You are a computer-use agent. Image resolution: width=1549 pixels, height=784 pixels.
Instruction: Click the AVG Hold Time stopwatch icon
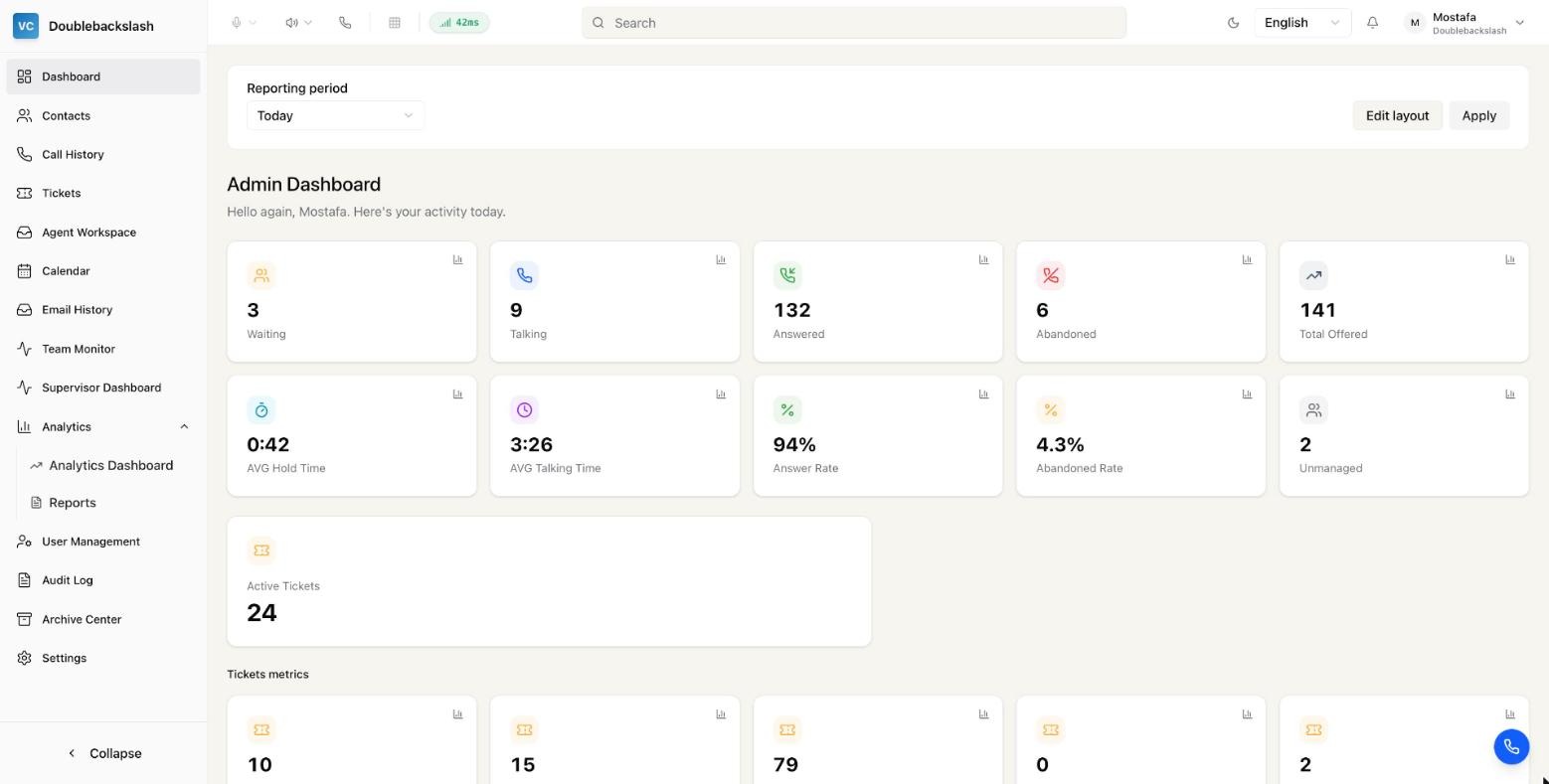[x=261, y=409]
